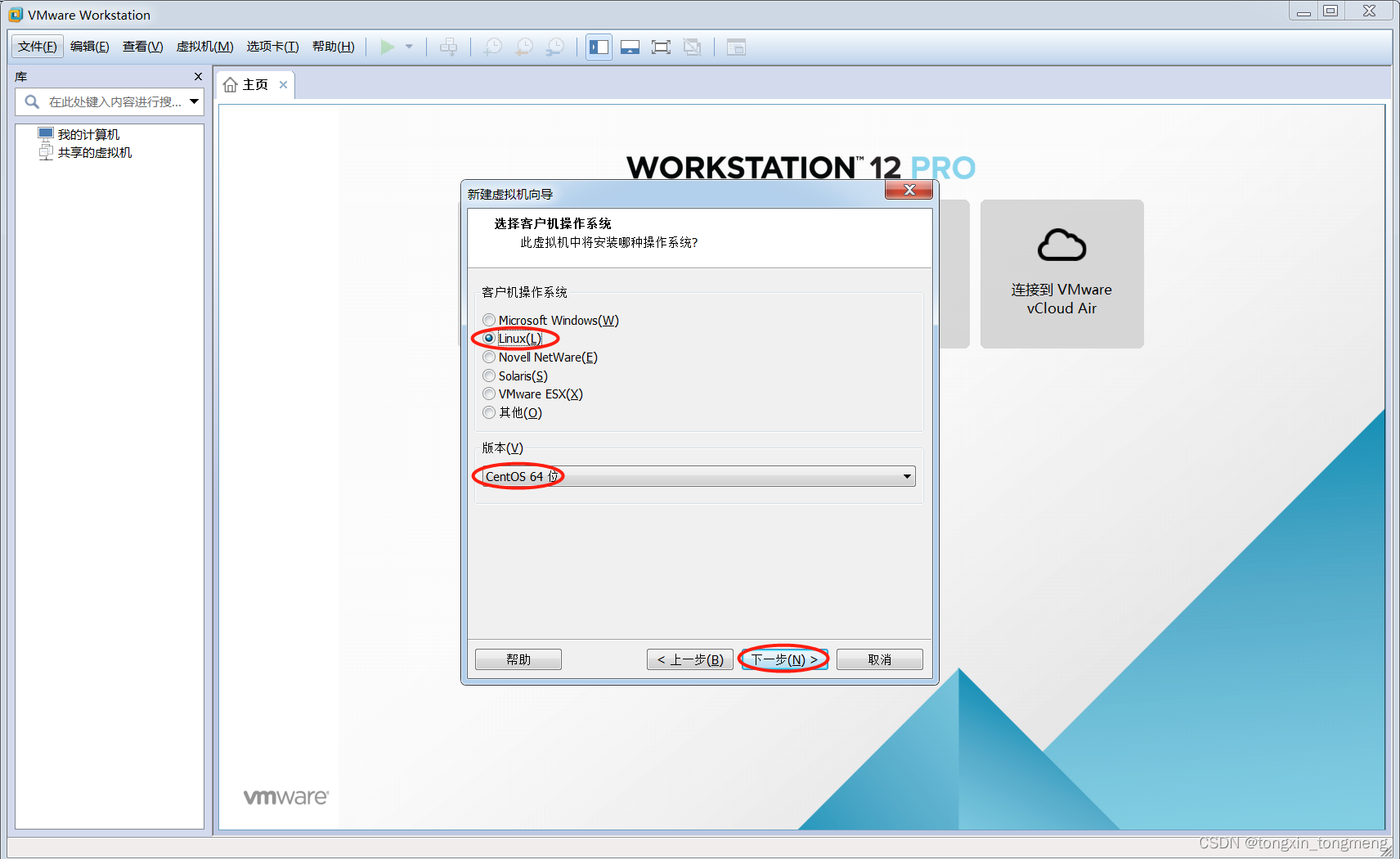
Task: Close the library panel with X
Action: click(198, 76)
